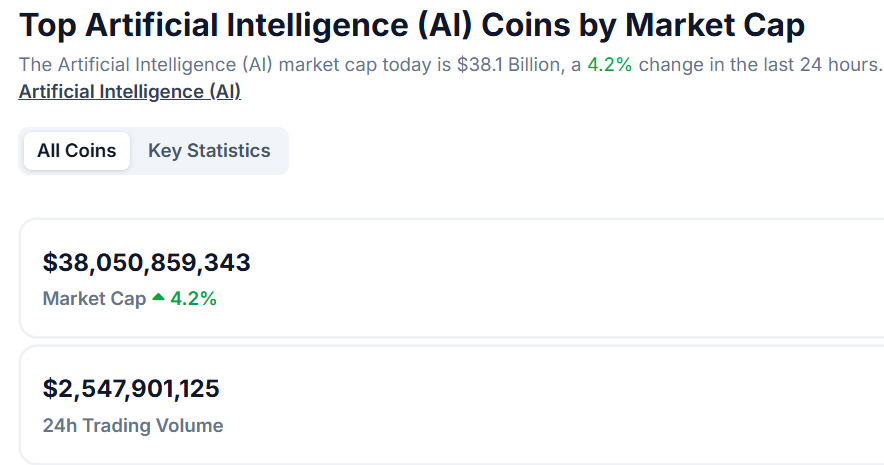Switch to the Key Statistics tab
Viewport: 884px width, 465px height.
coord(209,151)
